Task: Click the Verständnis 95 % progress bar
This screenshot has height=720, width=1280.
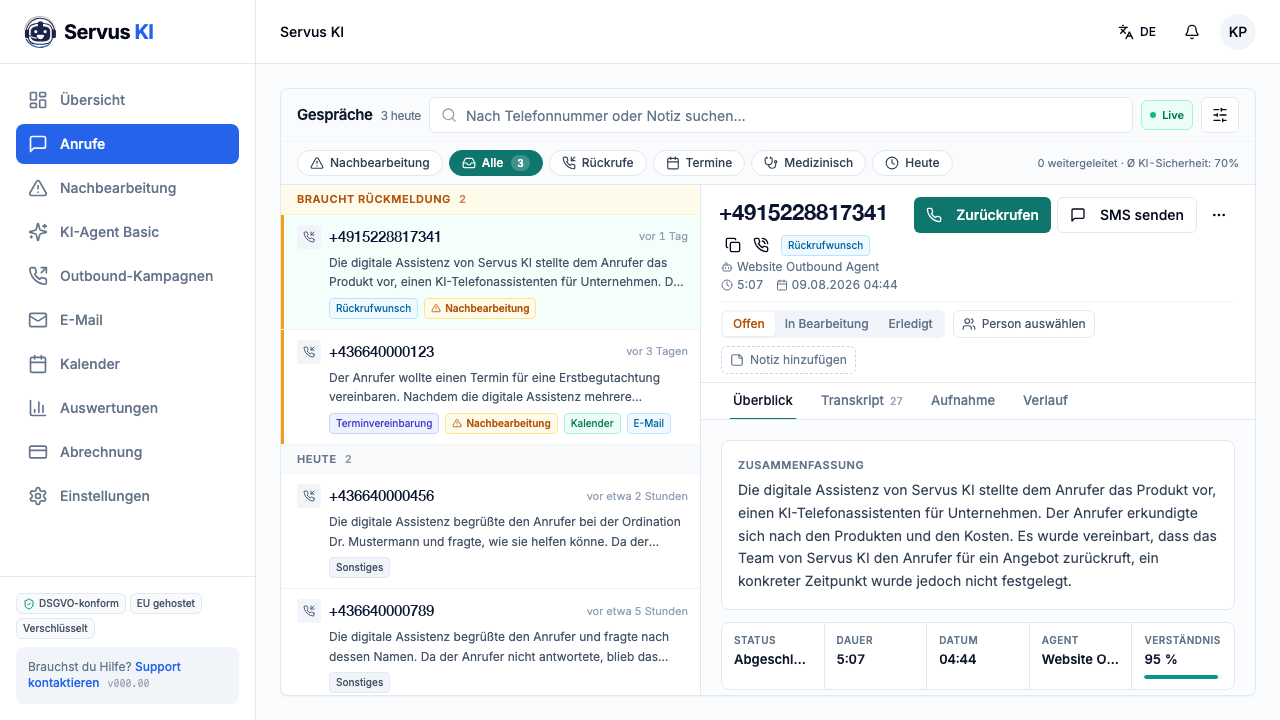Action: [1181, 677]
